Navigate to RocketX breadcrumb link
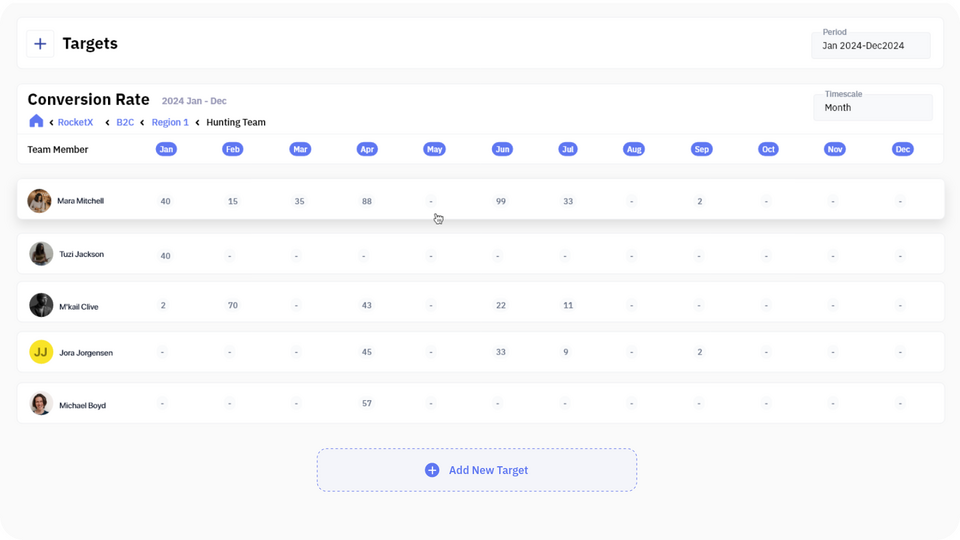 click(x=75, y=122)
